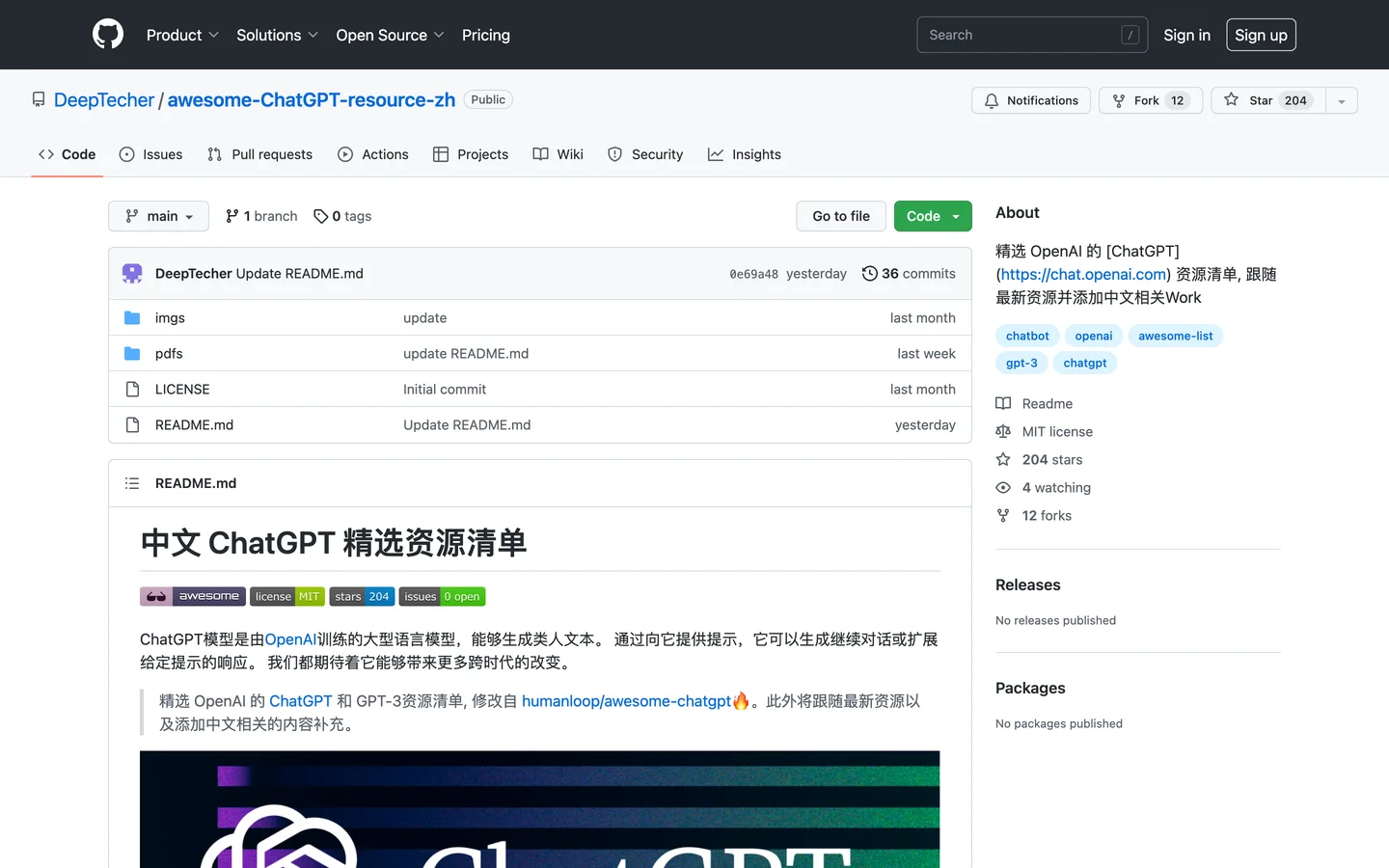
Task: Select the openai topic tag
Action: [1094, 336]
